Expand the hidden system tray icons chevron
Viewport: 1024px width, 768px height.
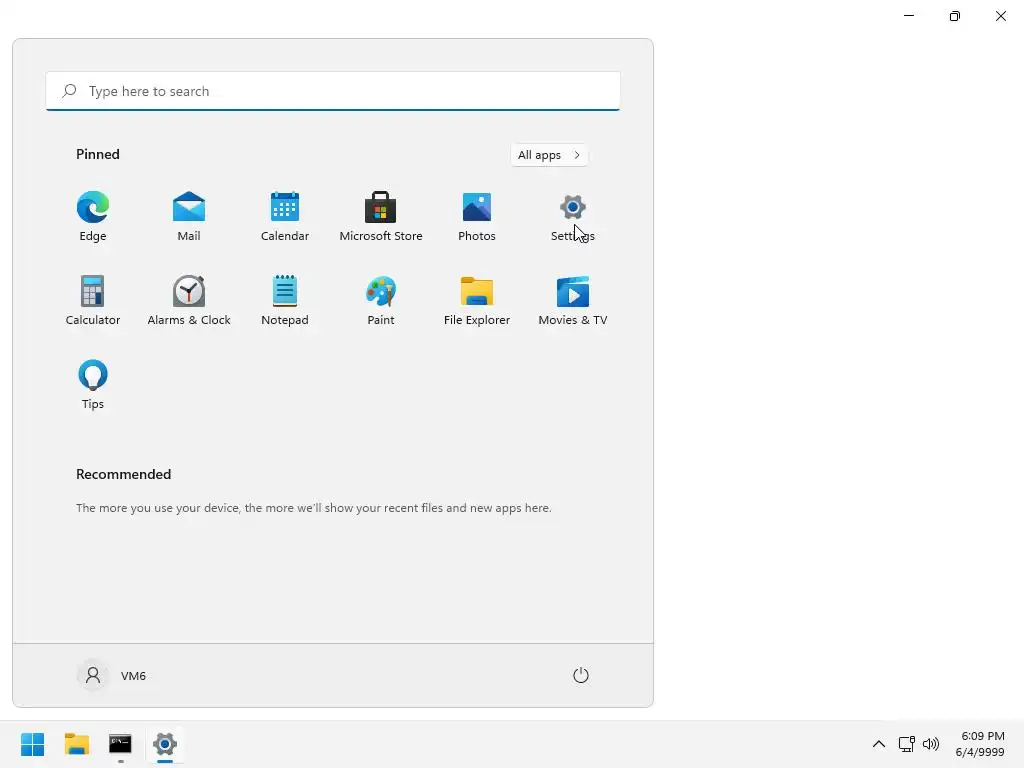(x=879, y=744)
